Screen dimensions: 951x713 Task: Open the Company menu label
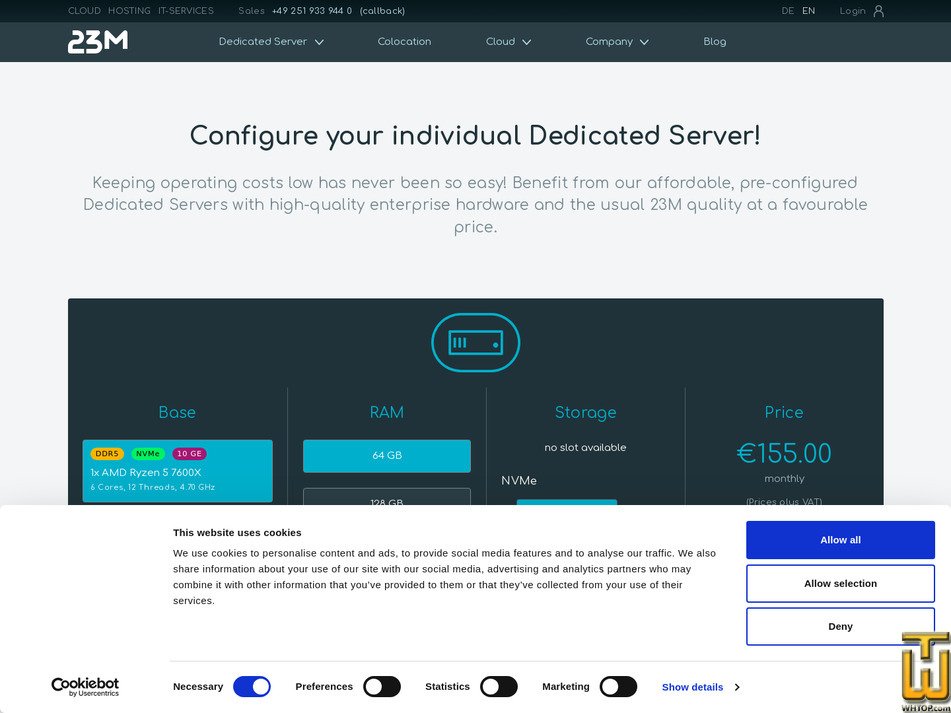[609, 42]
